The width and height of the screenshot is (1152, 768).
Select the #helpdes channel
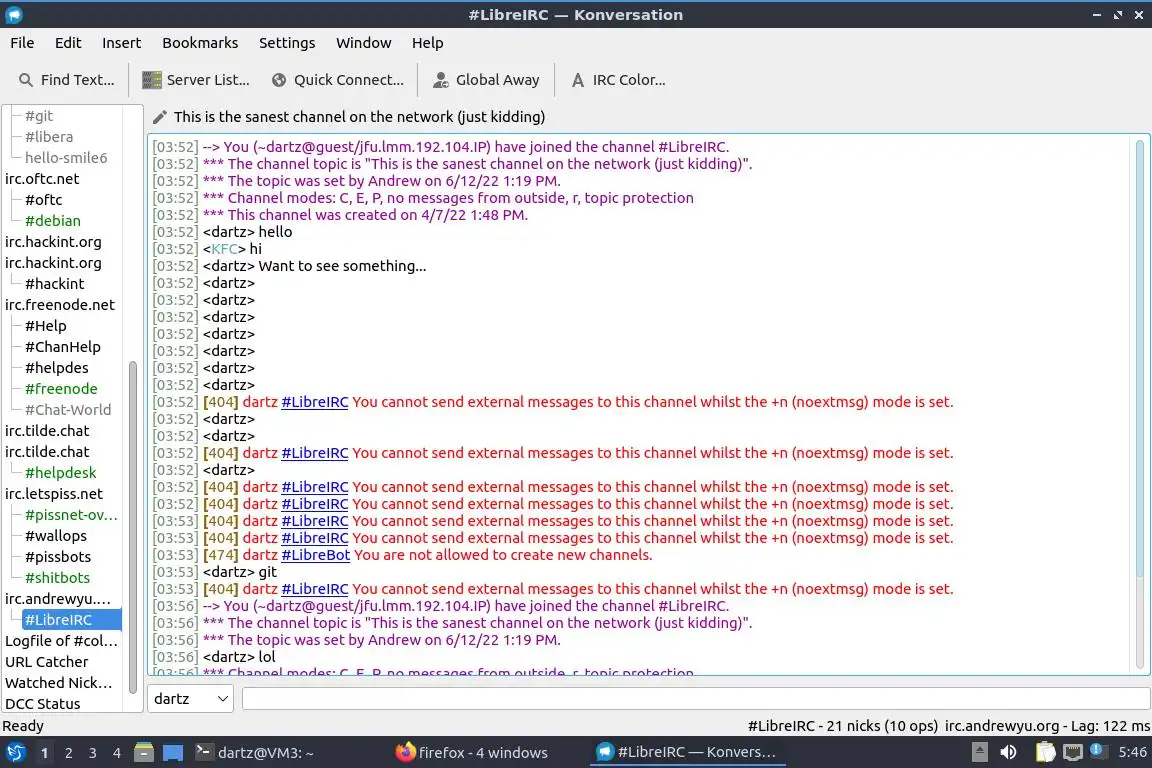coord(57,367)
